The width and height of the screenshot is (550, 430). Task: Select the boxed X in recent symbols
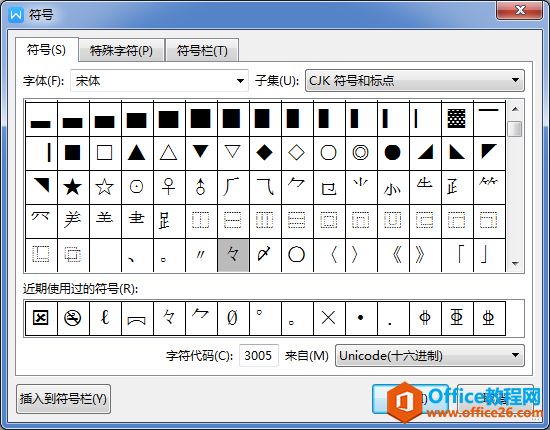pyautogui.click(x=41, y=318)
